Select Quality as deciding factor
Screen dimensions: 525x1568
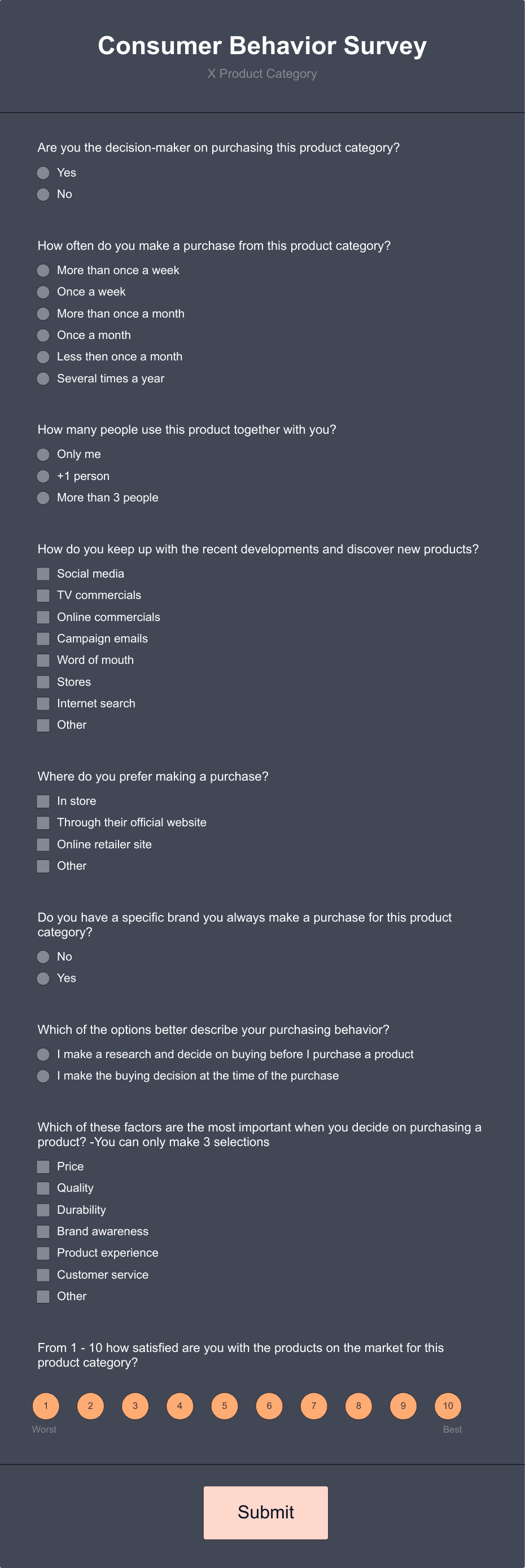pos(43,1188)
